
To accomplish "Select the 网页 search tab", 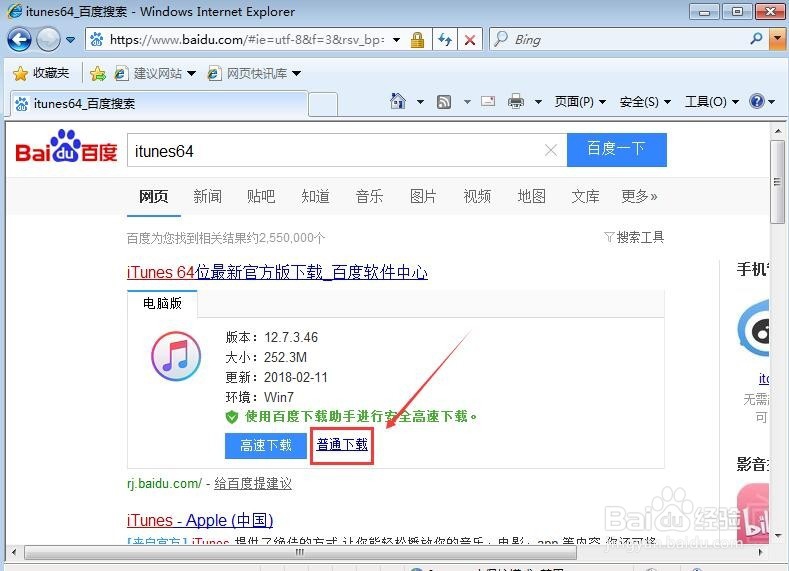I will click(153, 196).
